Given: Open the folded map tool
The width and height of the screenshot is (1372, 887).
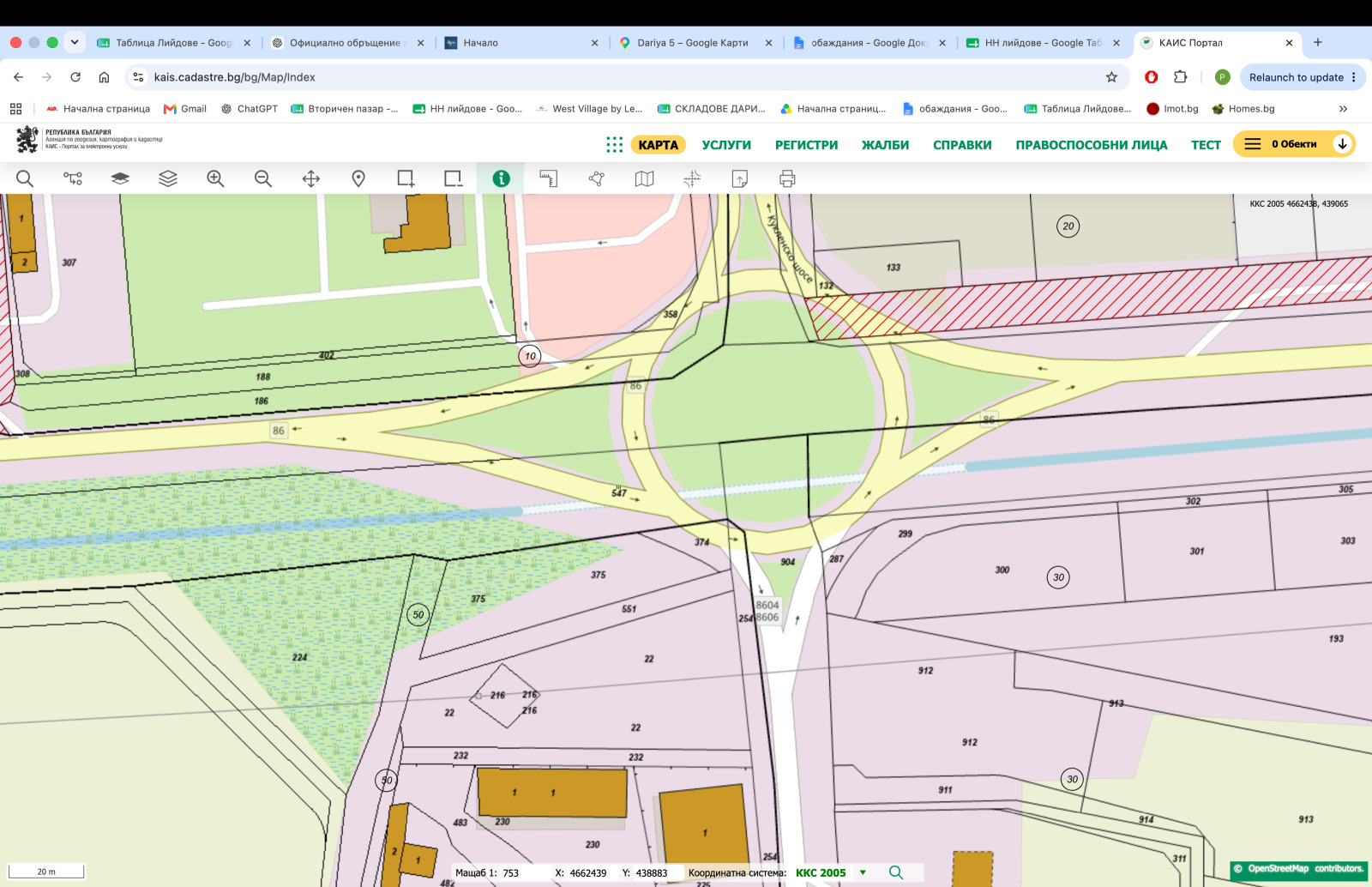Looking at the screenshot, I should coord(644,178).
